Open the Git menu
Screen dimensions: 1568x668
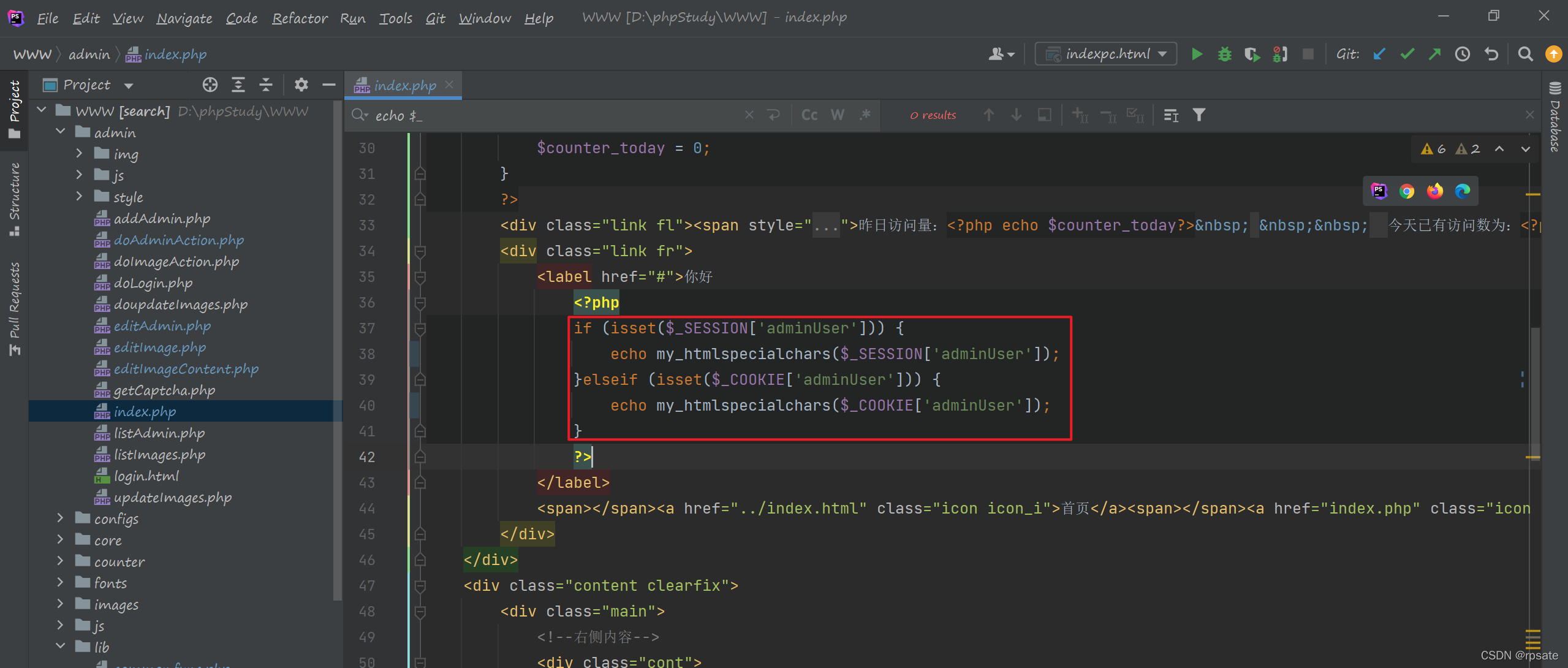click(x=435, y=18)
